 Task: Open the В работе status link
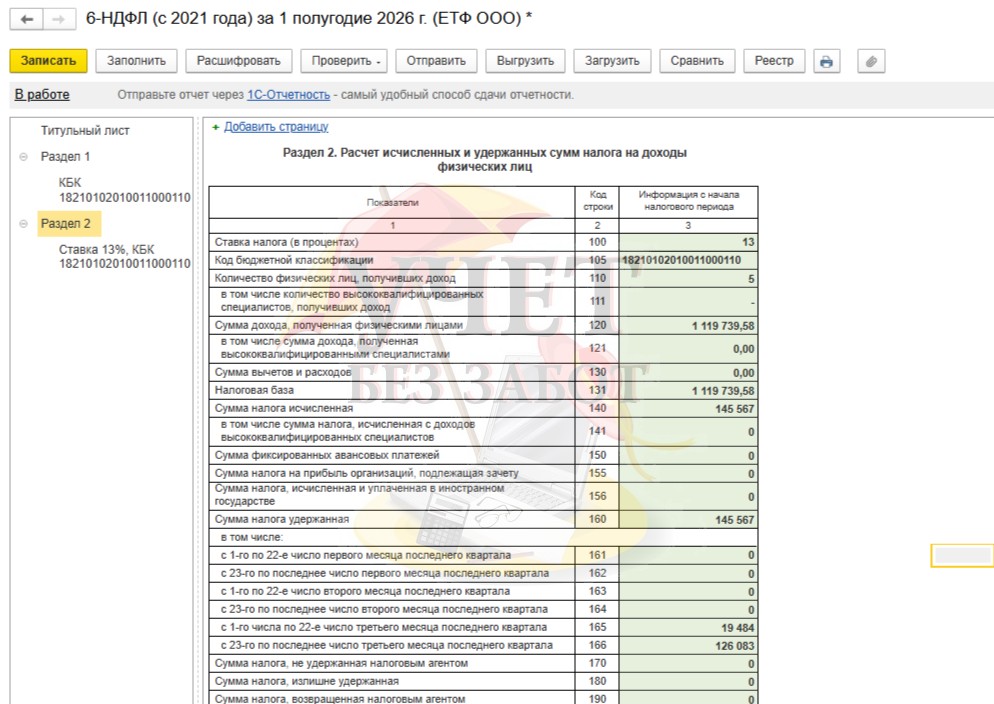pyautogui.click(x=42, y=95)
